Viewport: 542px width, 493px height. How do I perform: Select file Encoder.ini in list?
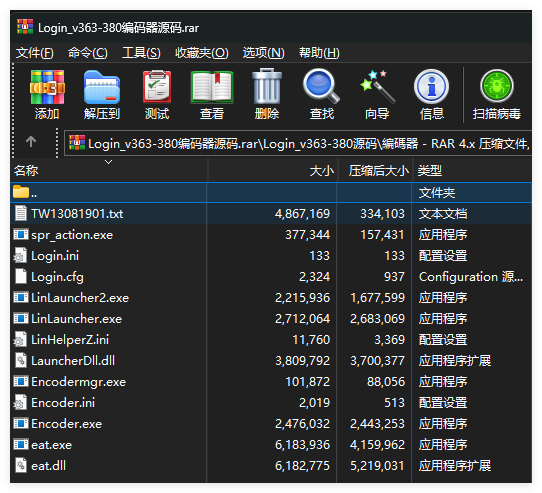pos(271,403)
